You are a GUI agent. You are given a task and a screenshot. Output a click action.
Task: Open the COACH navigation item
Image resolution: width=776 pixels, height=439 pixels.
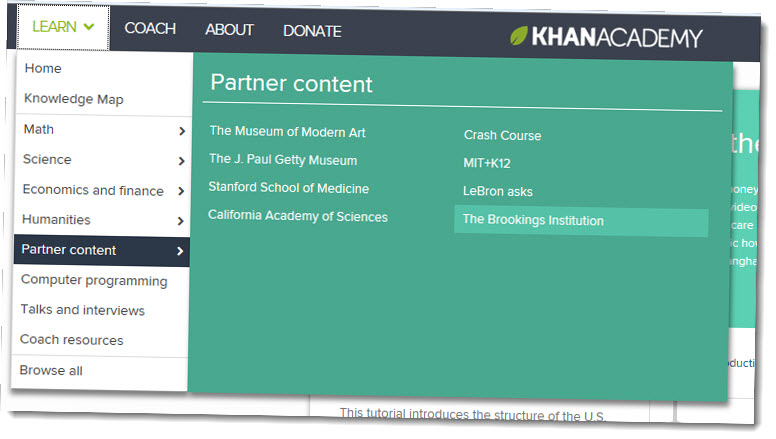point(150,29)
